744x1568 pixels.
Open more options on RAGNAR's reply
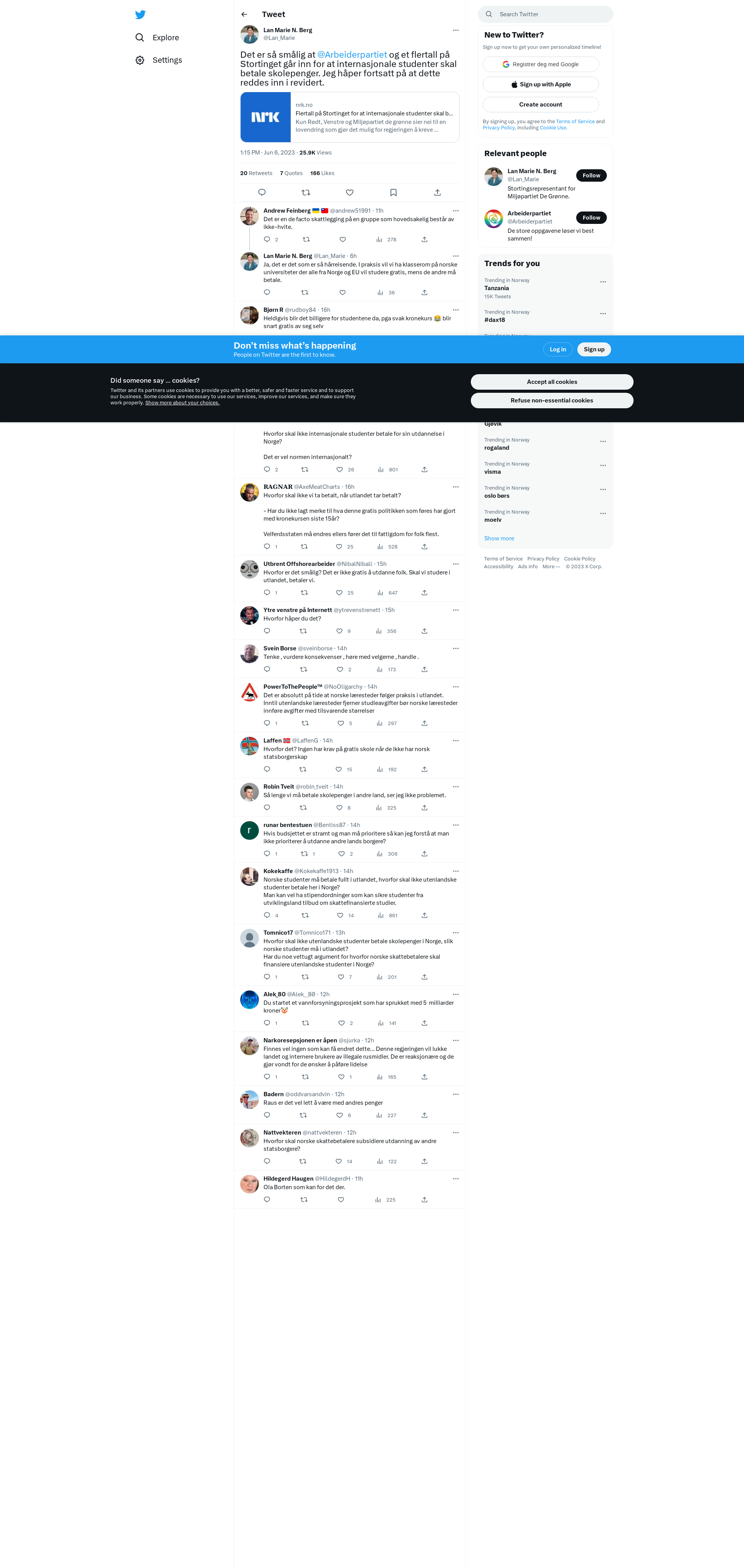(x=455, y=487)
